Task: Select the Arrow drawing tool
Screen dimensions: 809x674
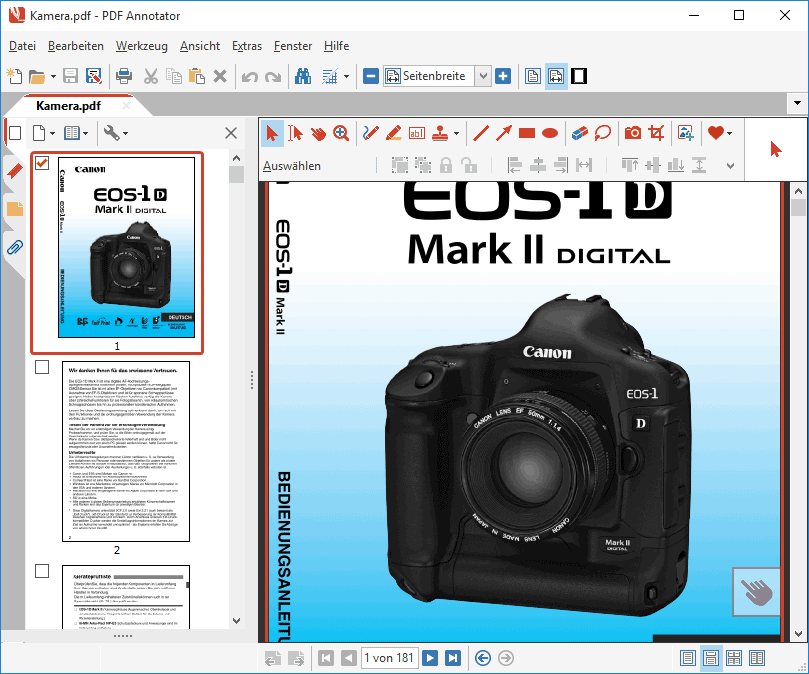Action: (x=504, y=133)
